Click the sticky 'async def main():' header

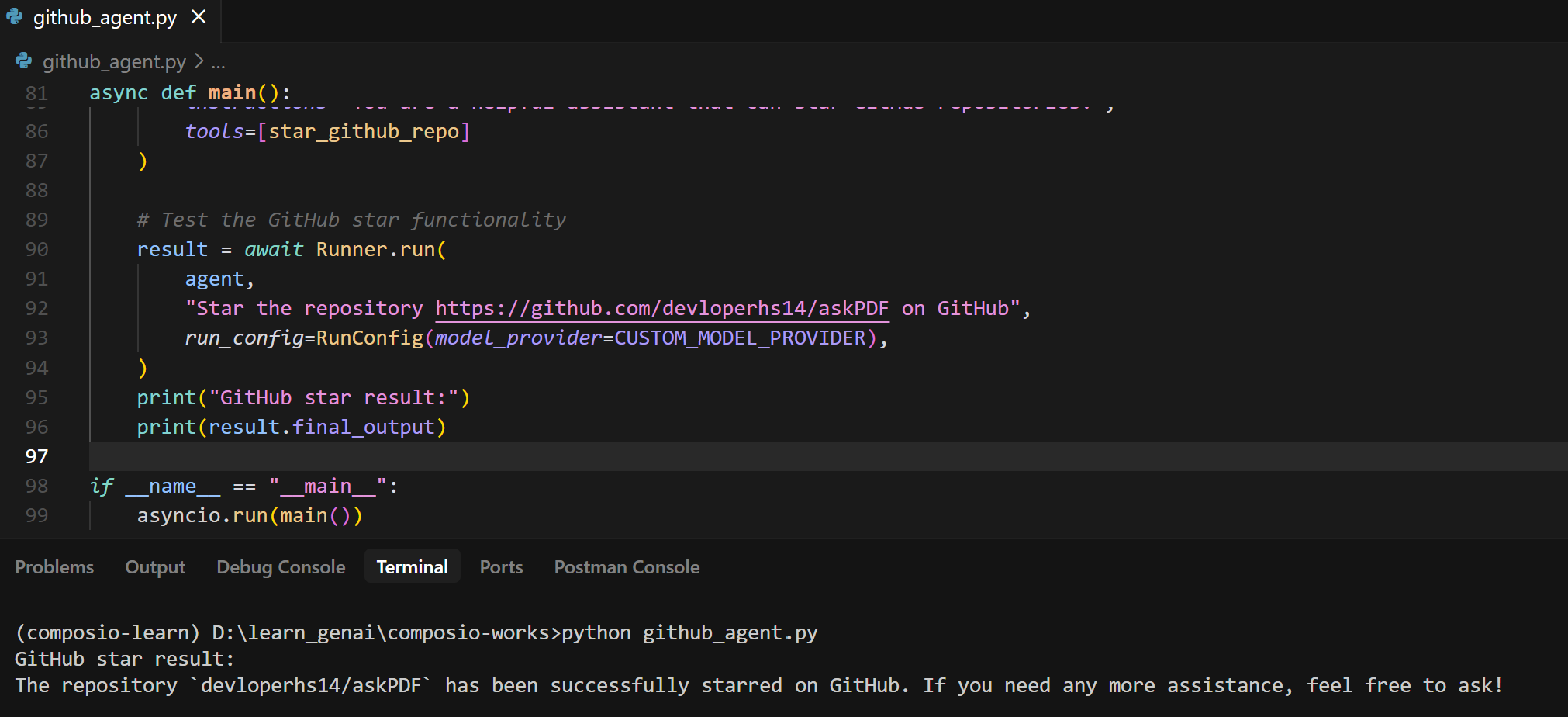pyautogui.click(x=190, y=93)
